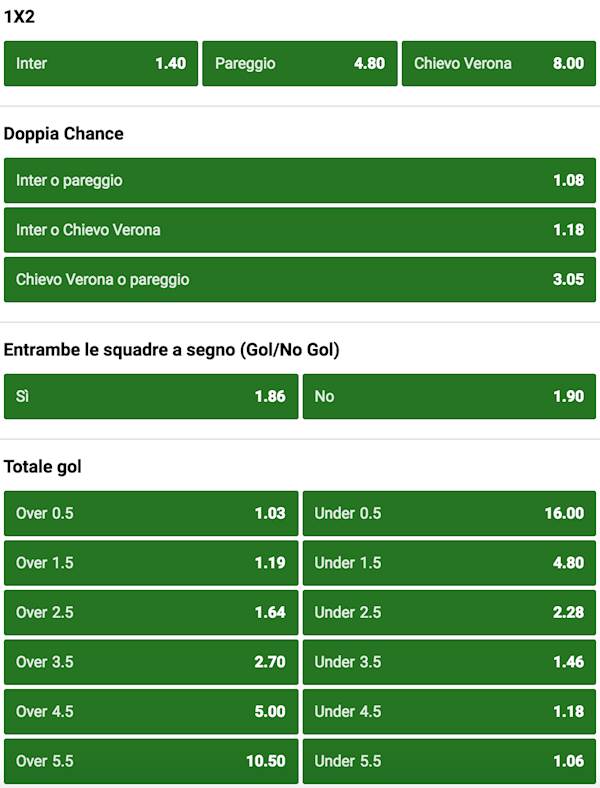Choose Under 1.5 at 4.80
The height and width of the screenshot is (788, 600).
[449, 563]
